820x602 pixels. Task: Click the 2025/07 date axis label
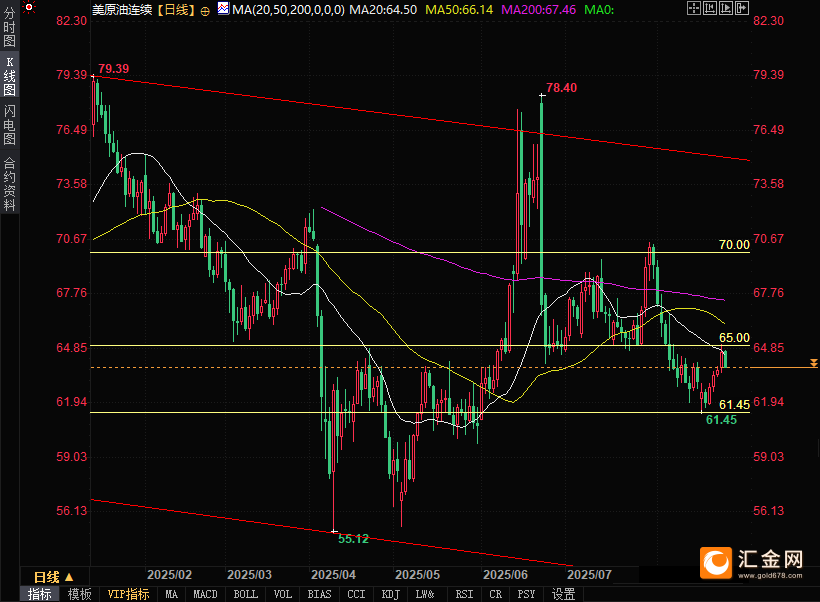[x=589, y=574]
